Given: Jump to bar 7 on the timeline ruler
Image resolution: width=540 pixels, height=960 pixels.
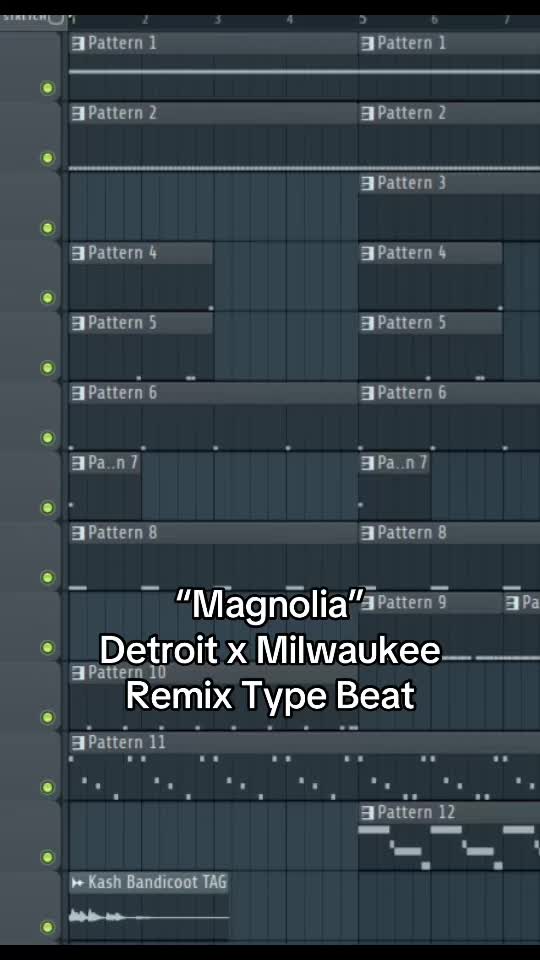Looking at the screenshot, I should (x=506, y=20).
